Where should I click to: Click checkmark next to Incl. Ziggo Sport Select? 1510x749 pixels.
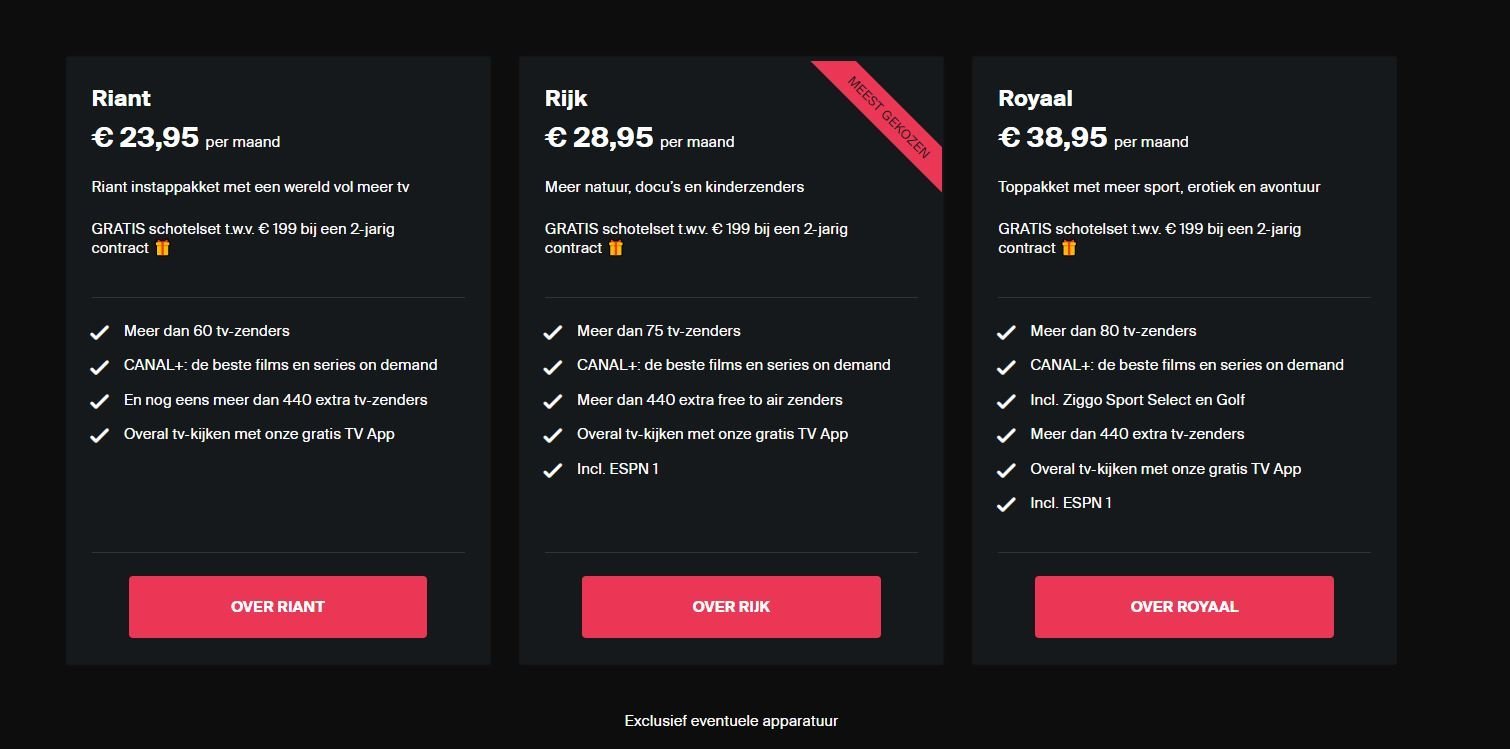[x=1006, y=401]
